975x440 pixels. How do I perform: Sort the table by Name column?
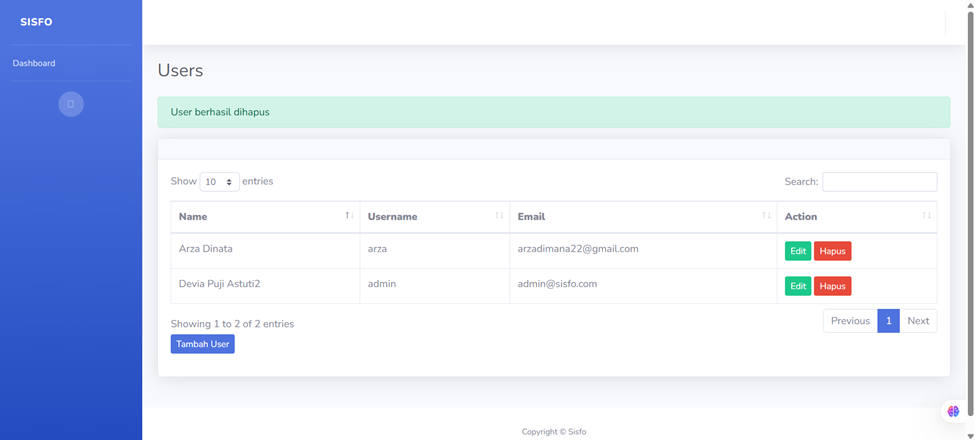pos(264,217)
